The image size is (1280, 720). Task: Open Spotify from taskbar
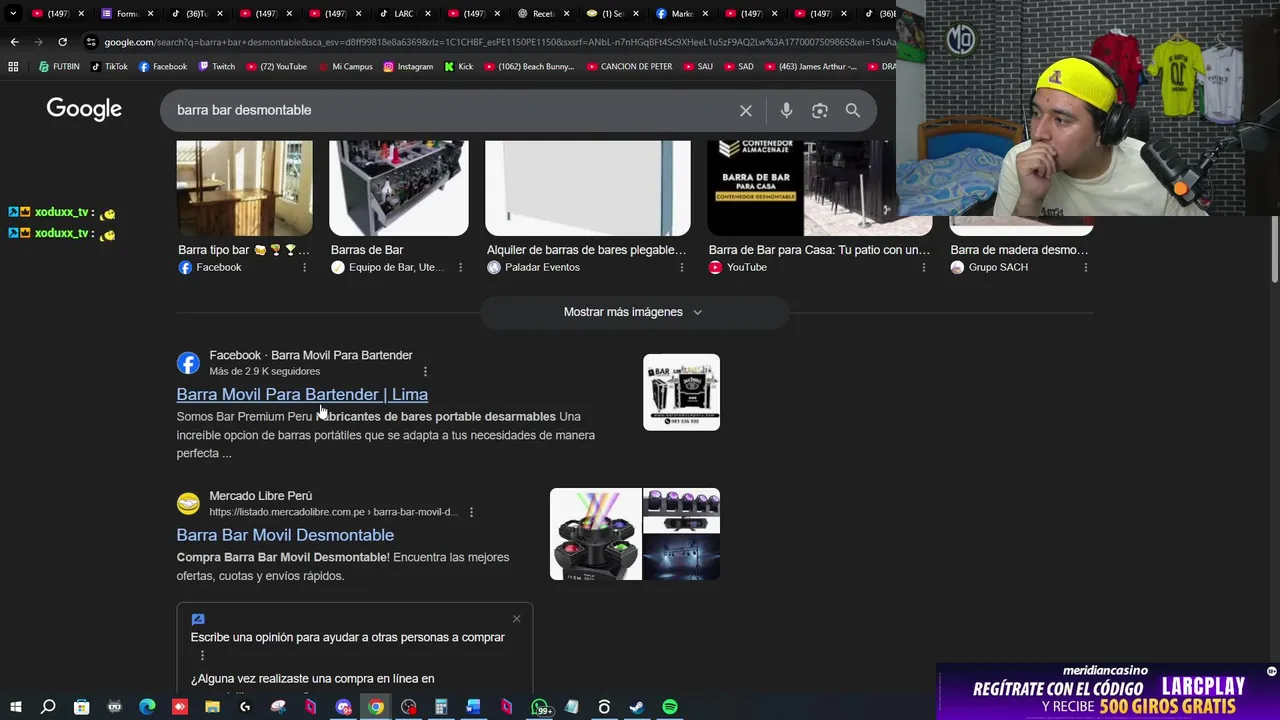(x=670, y=707)
